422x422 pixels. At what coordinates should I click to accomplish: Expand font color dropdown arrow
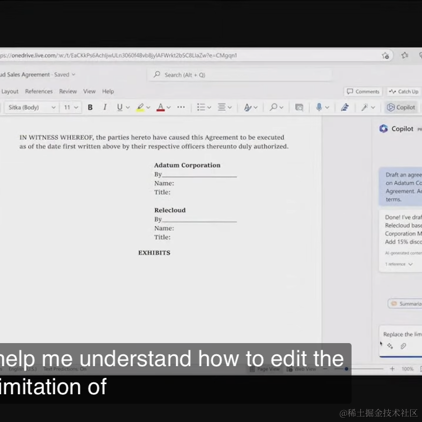pyautogui.click(x=169, y=107)
